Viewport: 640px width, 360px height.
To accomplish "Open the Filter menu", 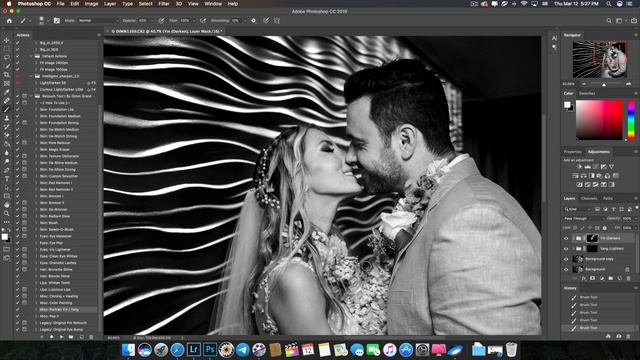I will coord(164,4).
